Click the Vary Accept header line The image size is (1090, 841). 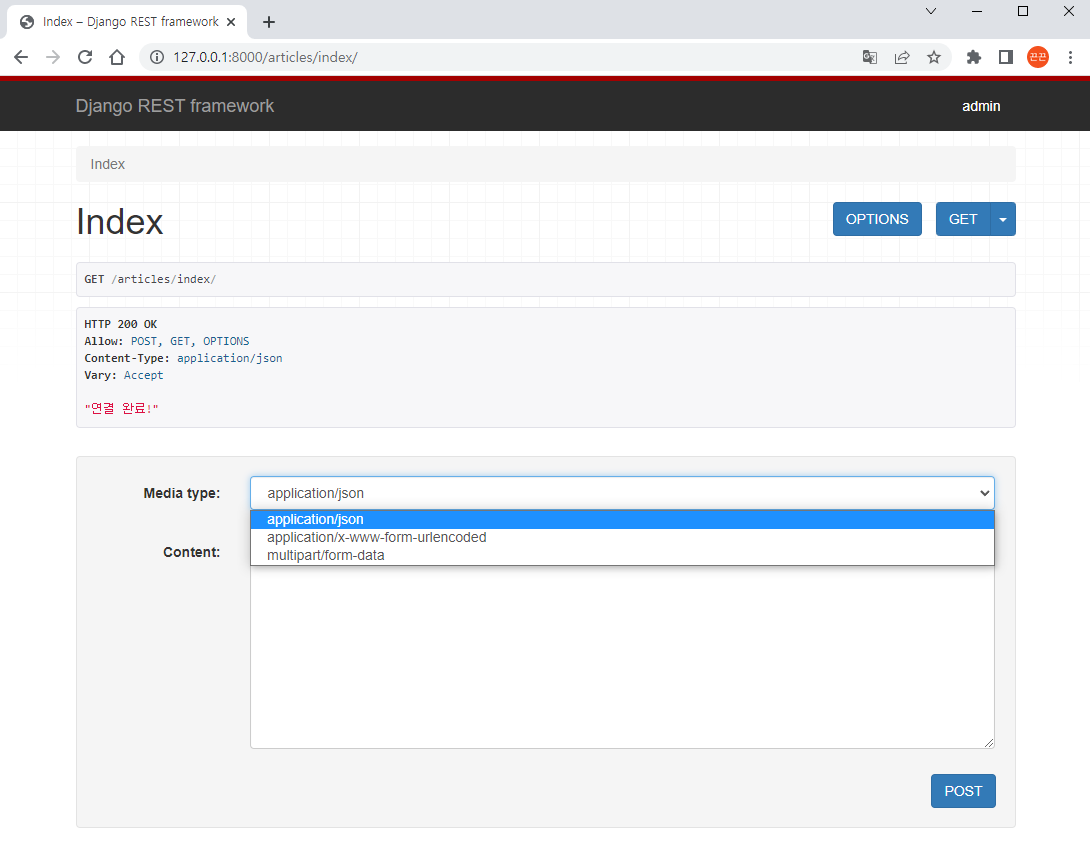(x=124, y=375)
